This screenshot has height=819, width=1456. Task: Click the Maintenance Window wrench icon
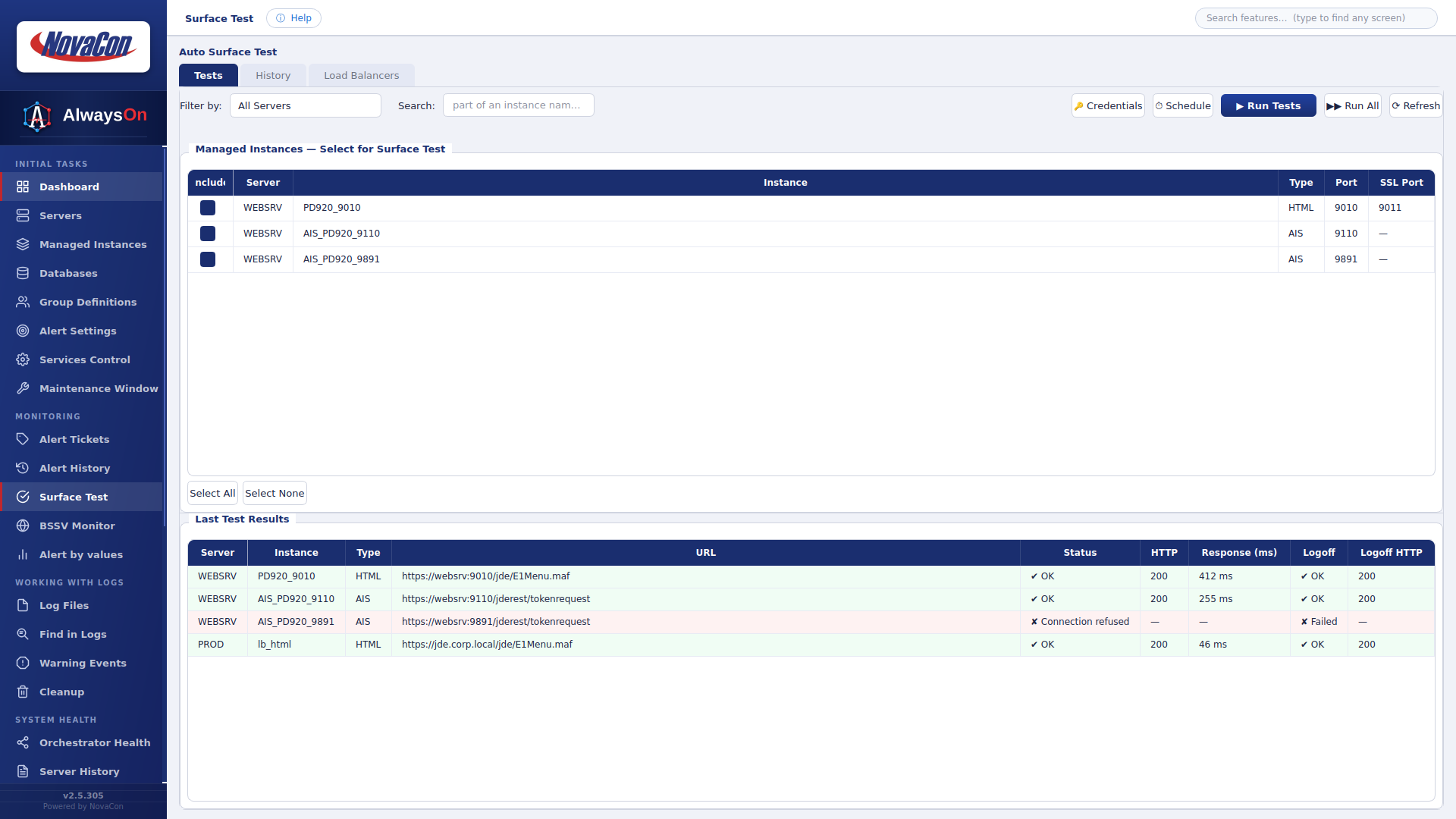click(x=23, y=388)
